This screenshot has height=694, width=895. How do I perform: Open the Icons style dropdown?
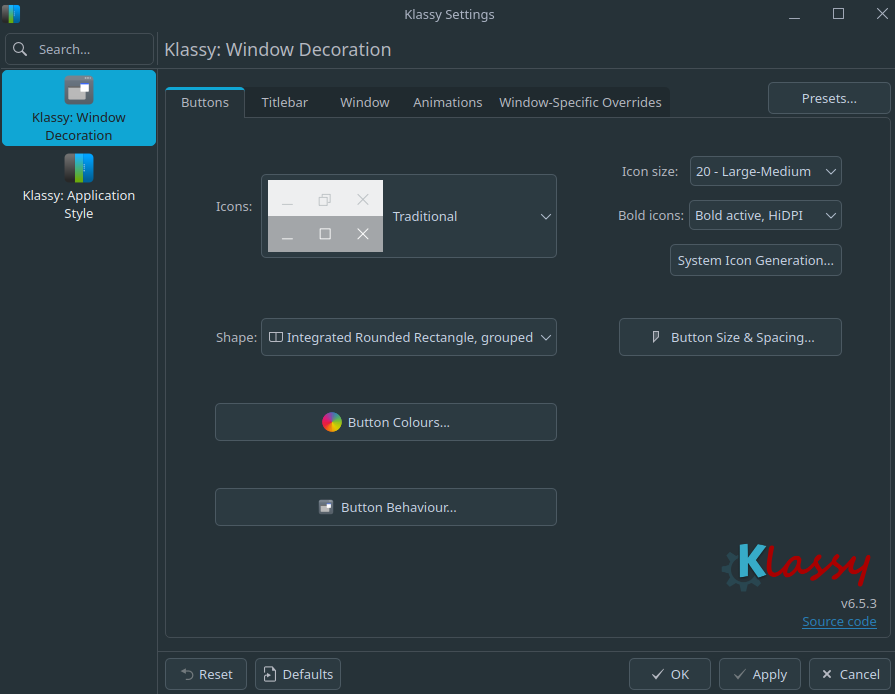pos(409,216)
